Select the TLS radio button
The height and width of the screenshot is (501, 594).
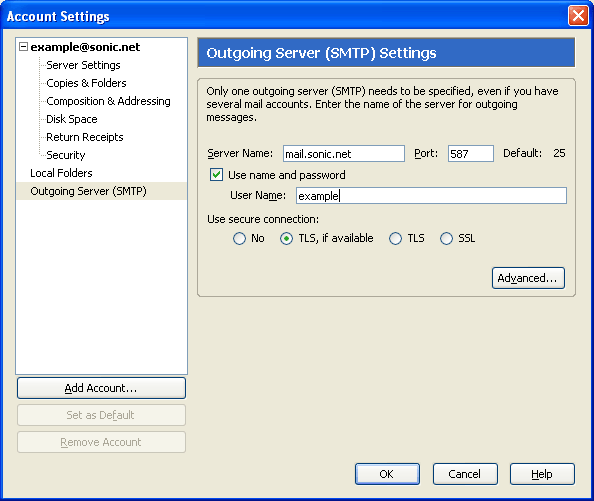[x=395, y=239]
